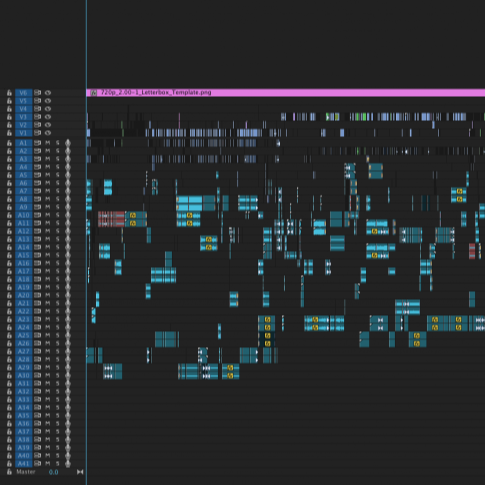Image resolution: width=485 pixels, height=485 pixels.
Task: Mute audio track A27
Action: [48, 351]
